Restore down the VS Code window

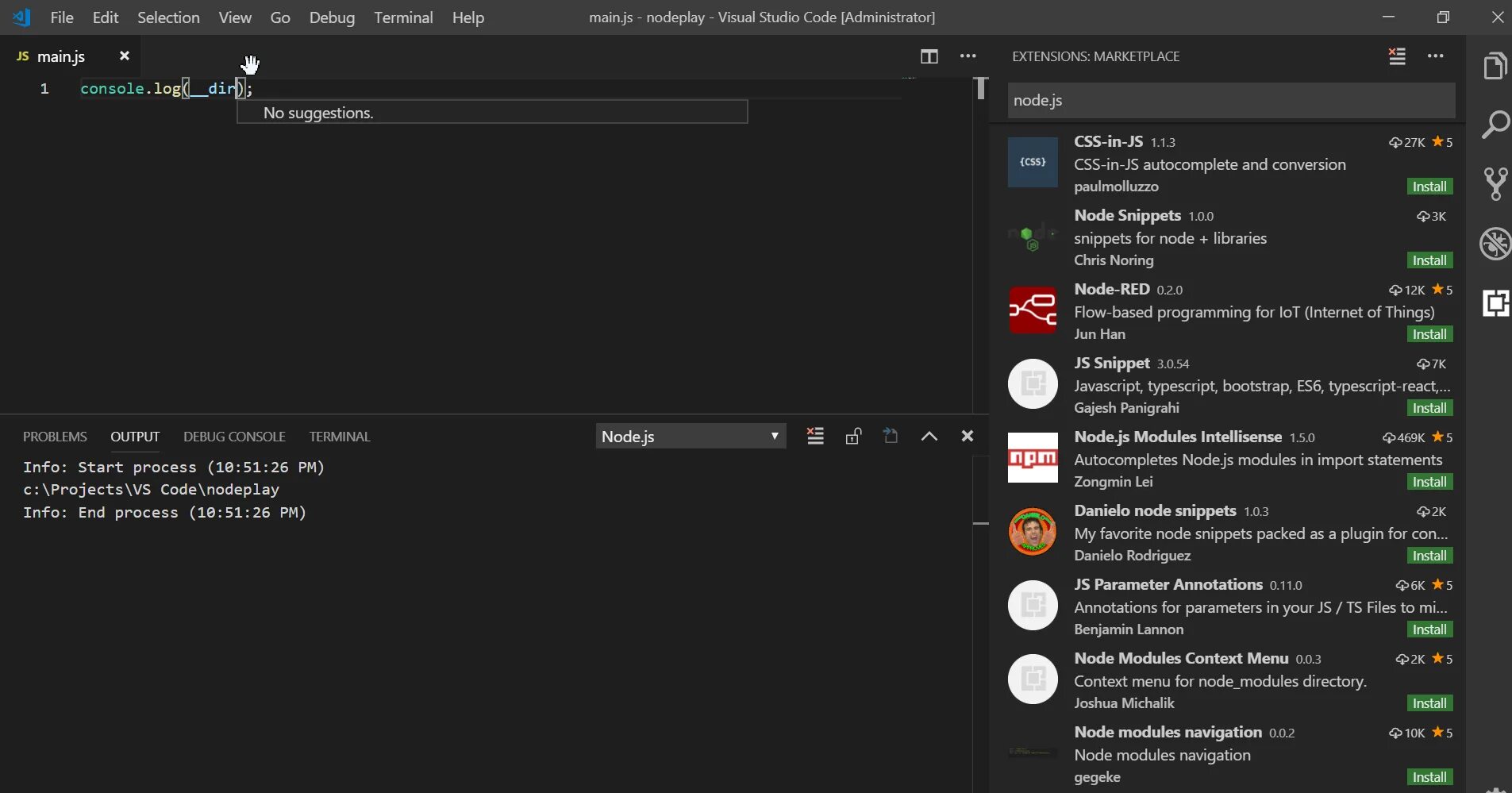1443,17
